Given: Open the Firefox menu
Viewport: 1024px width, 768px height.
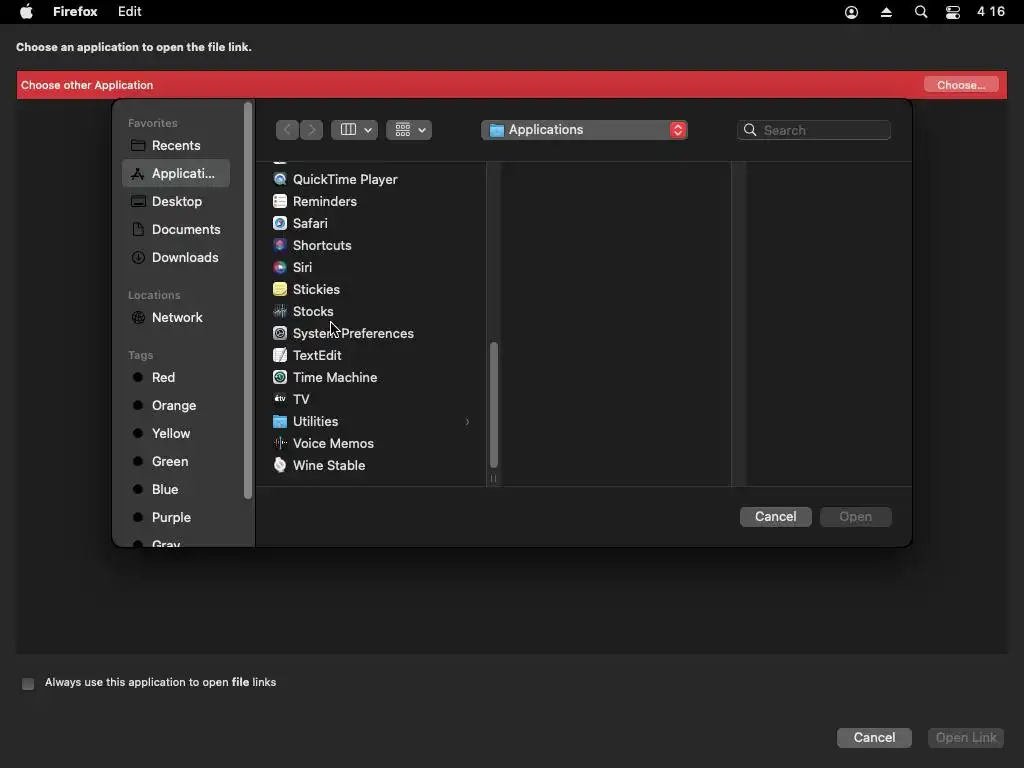Looking at the screenshot, I should click(75, 12).
